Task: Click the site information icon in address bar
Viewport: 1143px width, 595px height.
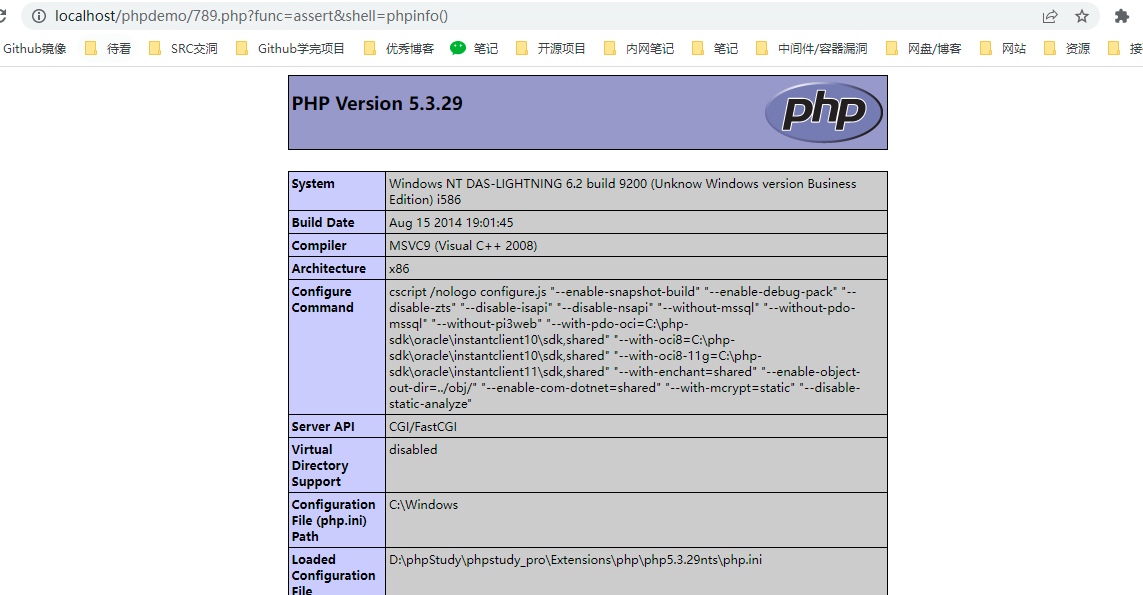Action: (x=39, y=16)
